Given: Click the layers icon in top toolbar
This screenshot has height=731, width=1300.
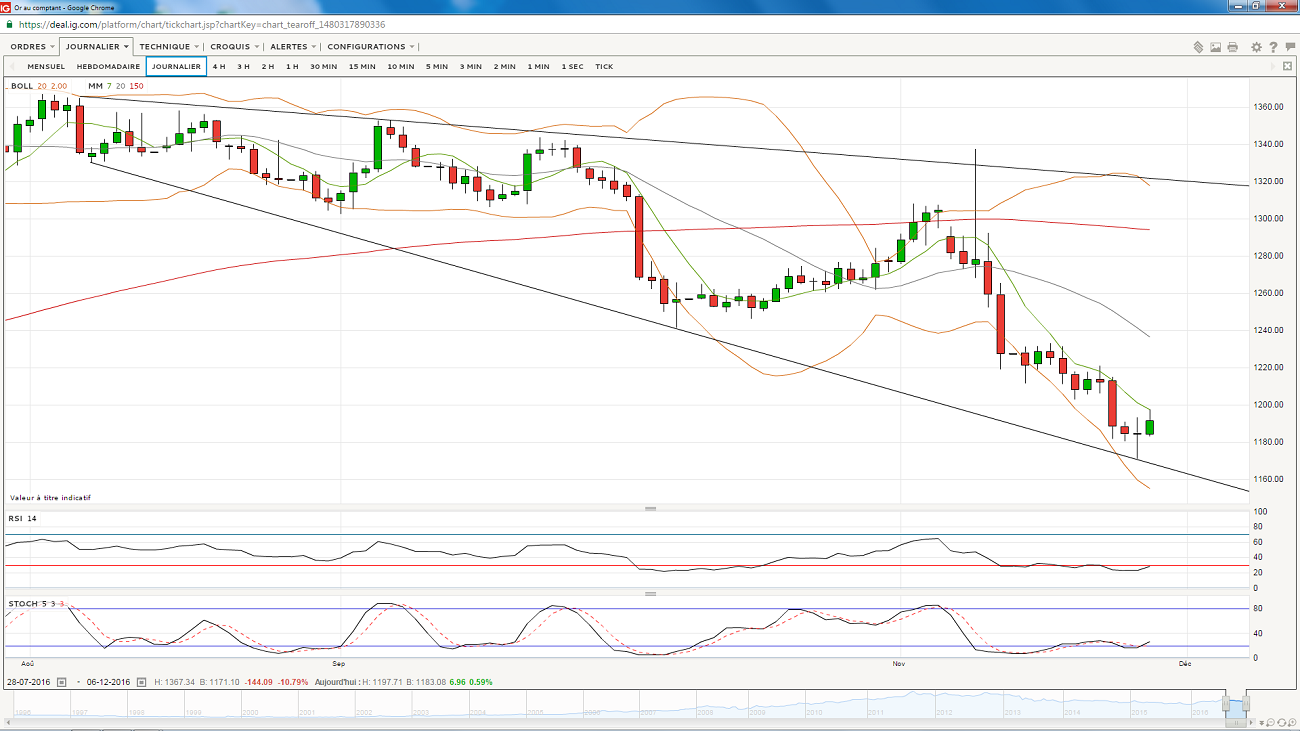Looking at the screenshot, I should [x=1198, y=47].
